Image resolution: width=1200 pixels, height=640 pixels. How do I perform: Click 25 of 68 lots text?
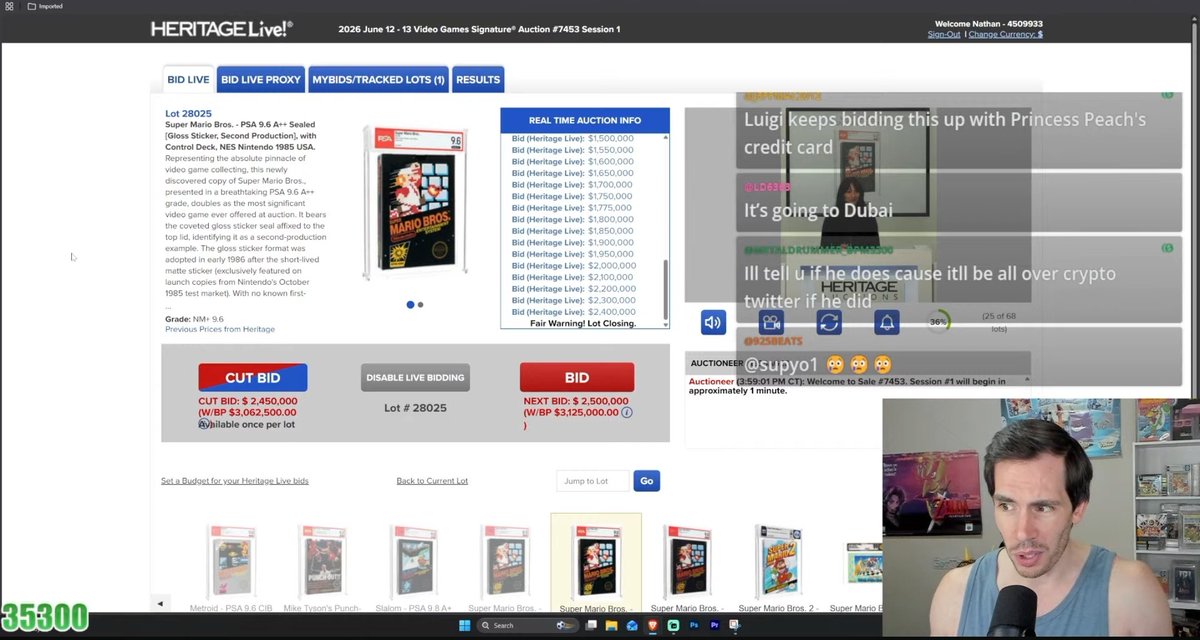[x=999, y=322]
